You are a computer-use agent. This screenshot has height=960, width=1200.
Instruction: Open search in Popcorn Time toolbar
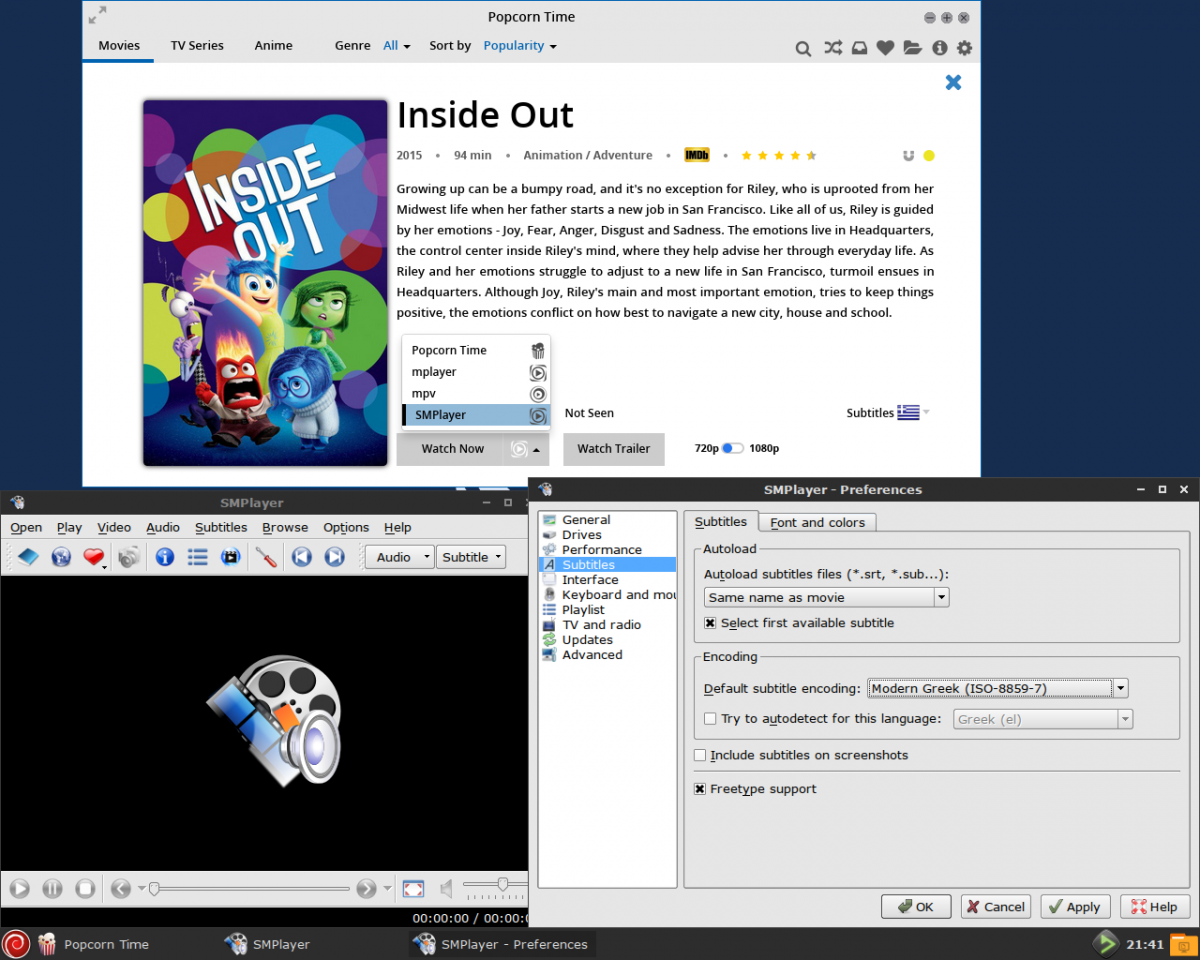pyautogui.click(x=803, y=48)
